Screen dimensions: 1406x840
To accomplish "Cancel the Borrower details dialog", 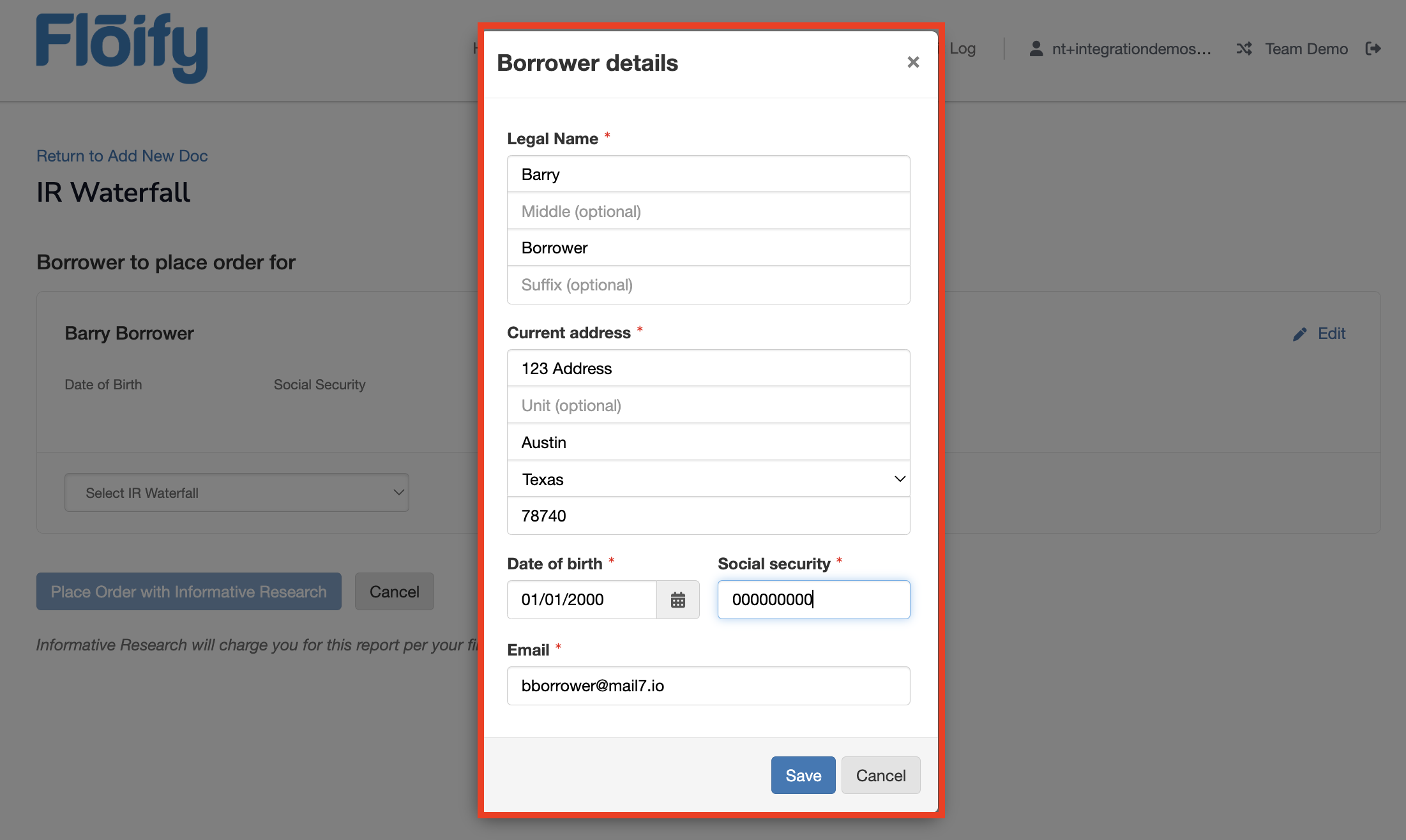I will 880,775.
